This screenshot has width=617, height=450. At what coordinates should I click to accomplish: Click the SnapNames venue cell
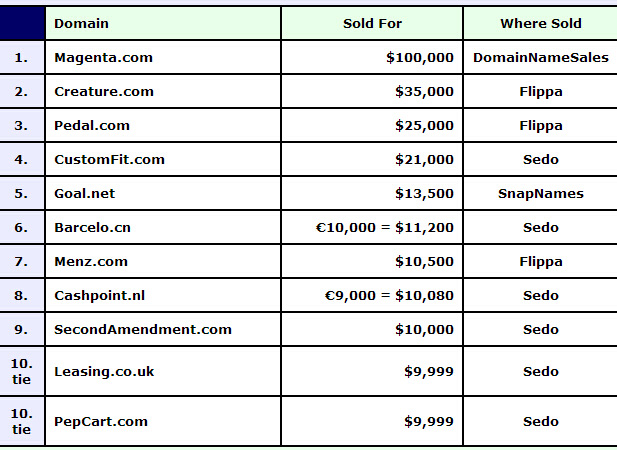pyautogui.click(x=541, y=194)
